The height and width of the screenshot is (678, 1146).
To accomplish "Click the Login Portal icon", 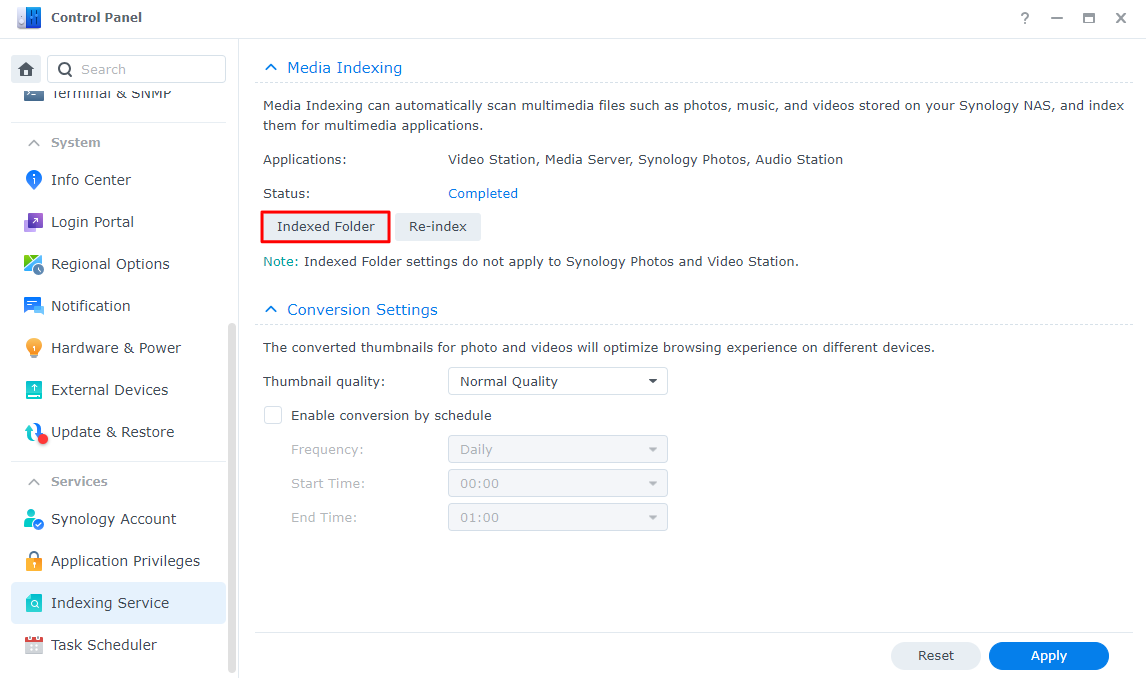I will [x=34, y=222].
